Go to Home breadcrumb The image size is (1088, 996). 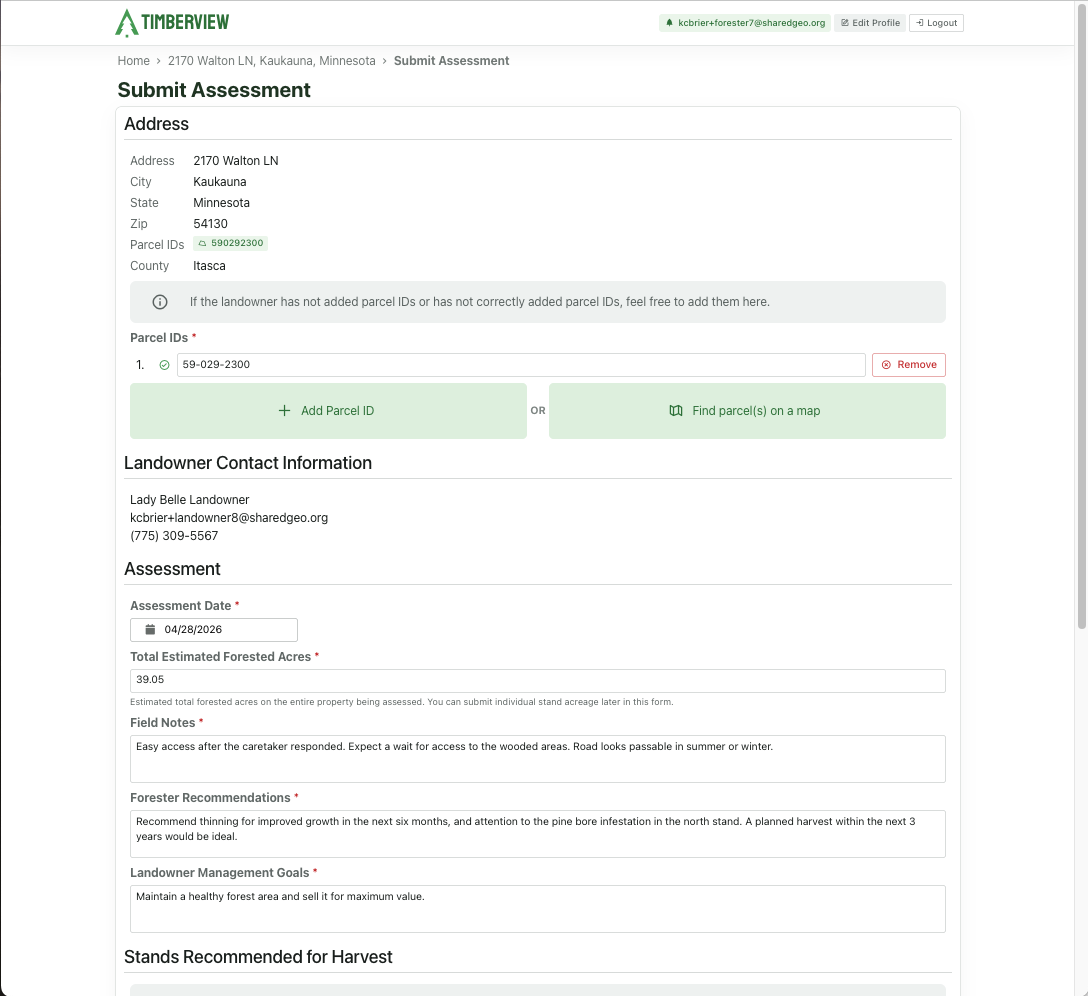[x=133, y=61]
